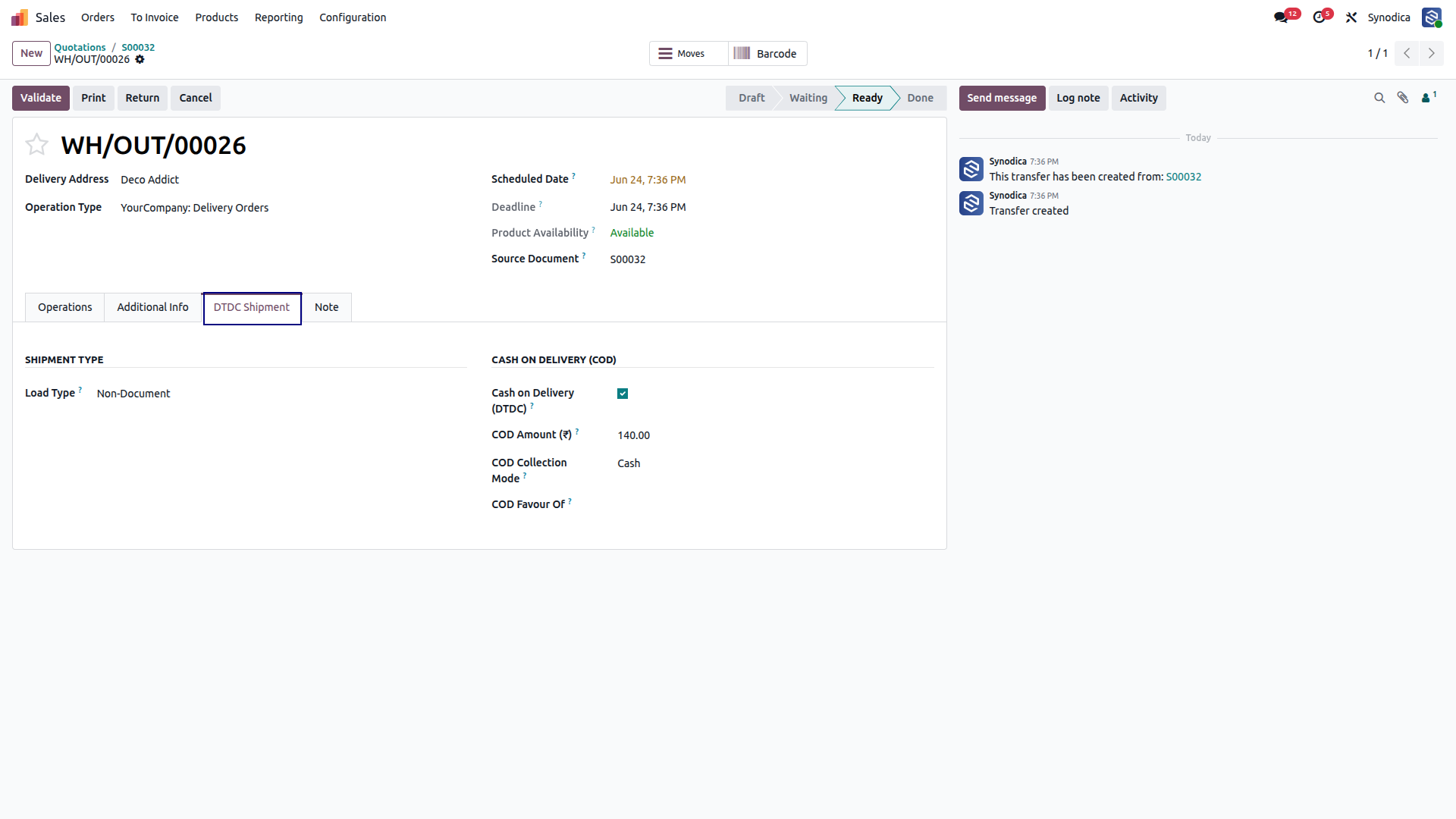Click the Synodica avatar in the first chatter message
The width and height of the screenshot is (1456, 819).
point(971,169)
